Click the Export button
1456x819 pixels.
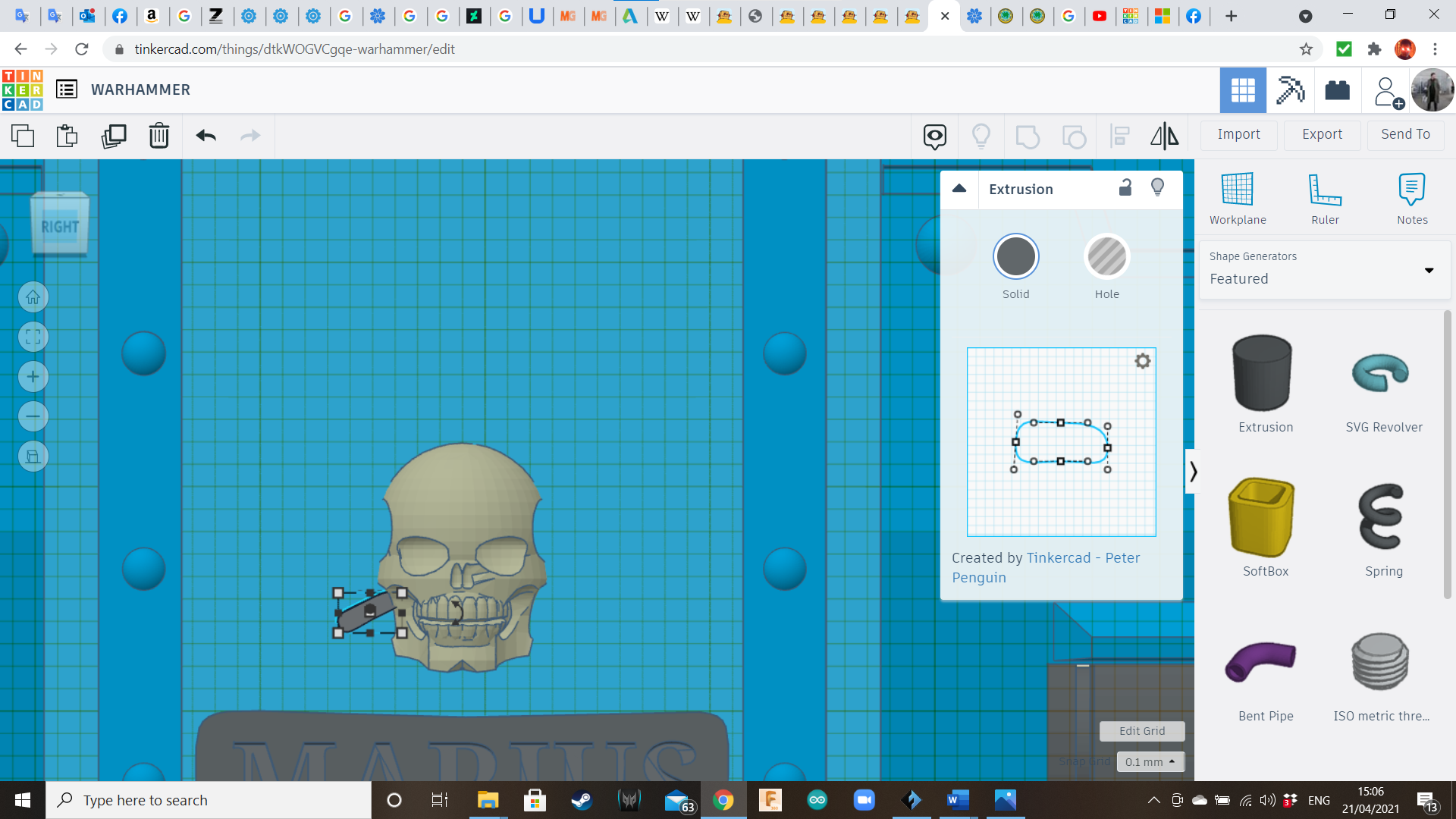pyautogui.click(x=1322, y=134)
